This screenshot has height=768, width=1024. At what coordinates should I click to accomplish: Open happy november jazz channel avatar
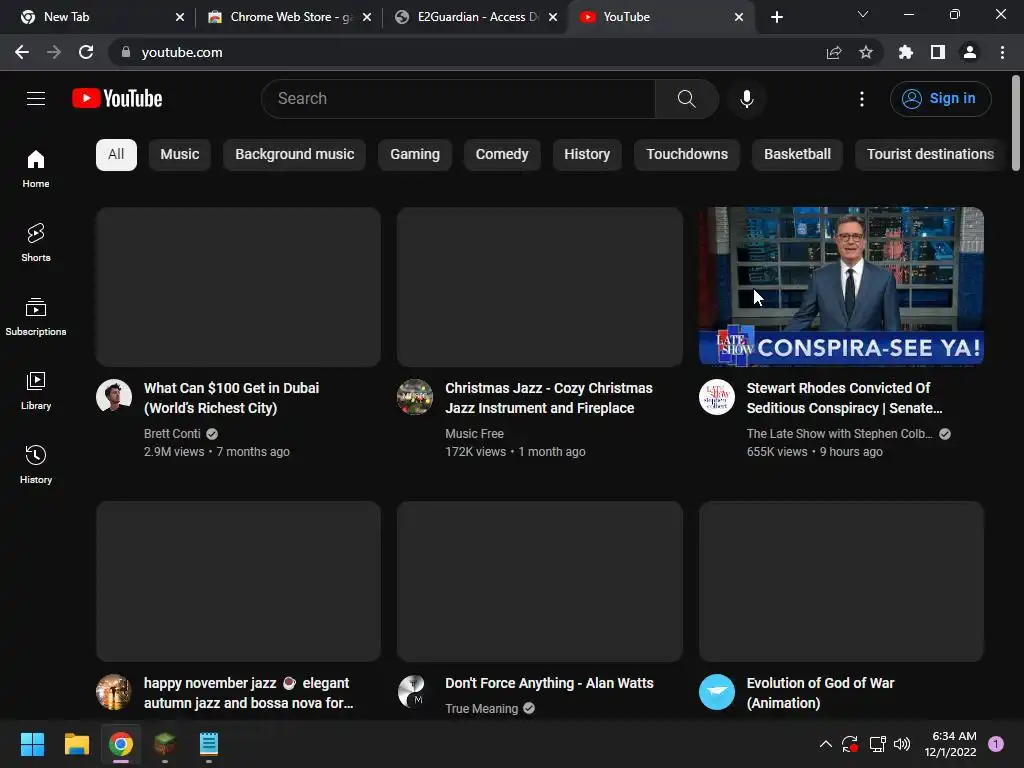point(114,692)
